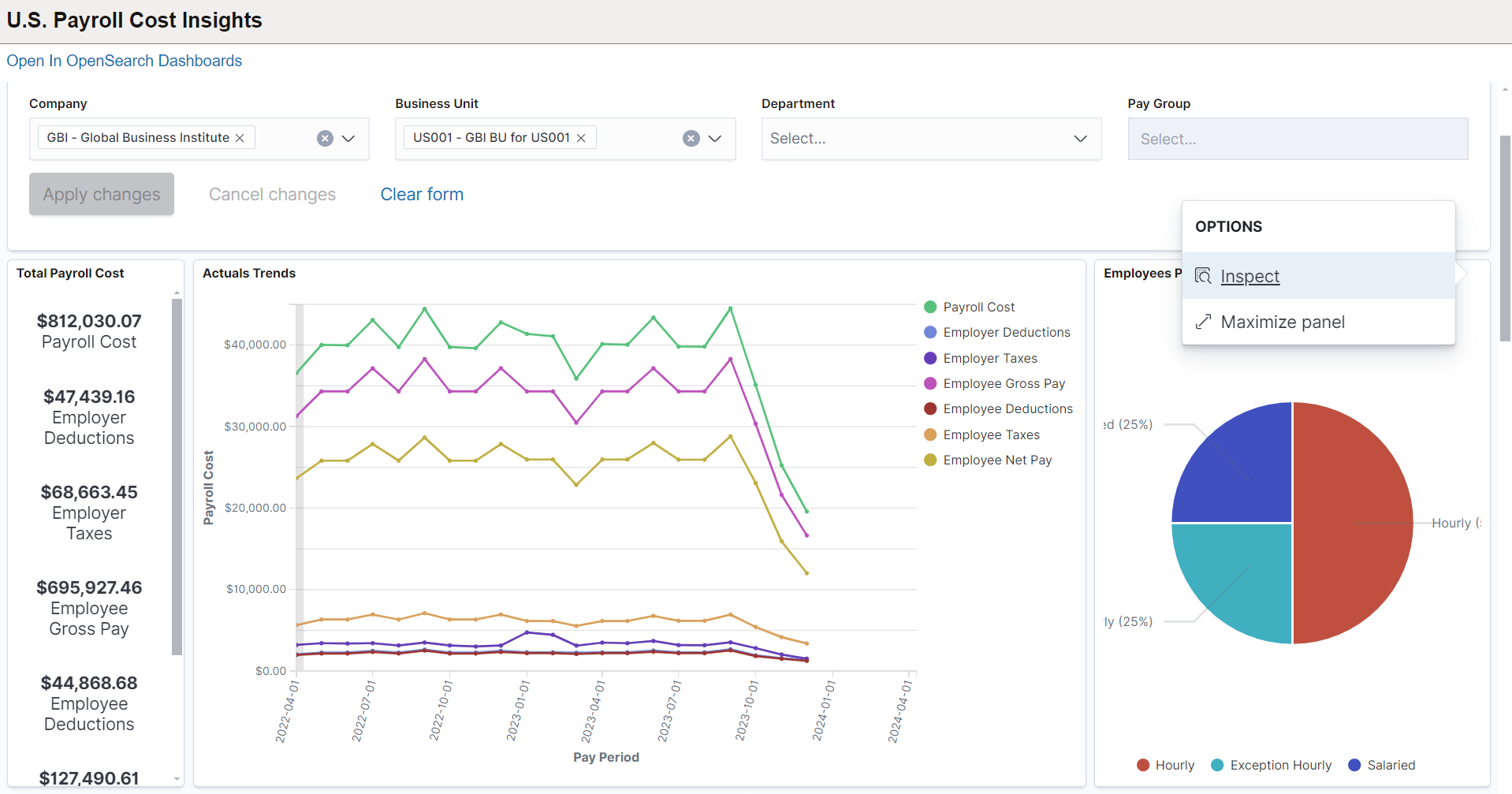Open the Department Select dropdown
Image resolution: width=1512 pixels, height=794 pixels.
coord(930,139)
